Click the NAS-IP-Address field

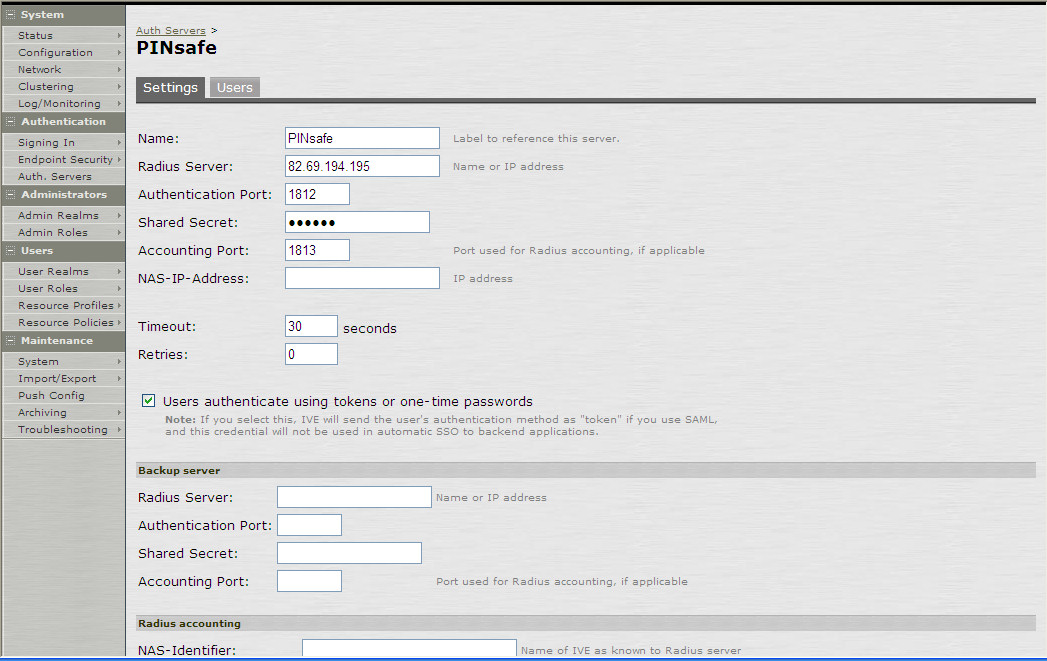tap(361, 278)
